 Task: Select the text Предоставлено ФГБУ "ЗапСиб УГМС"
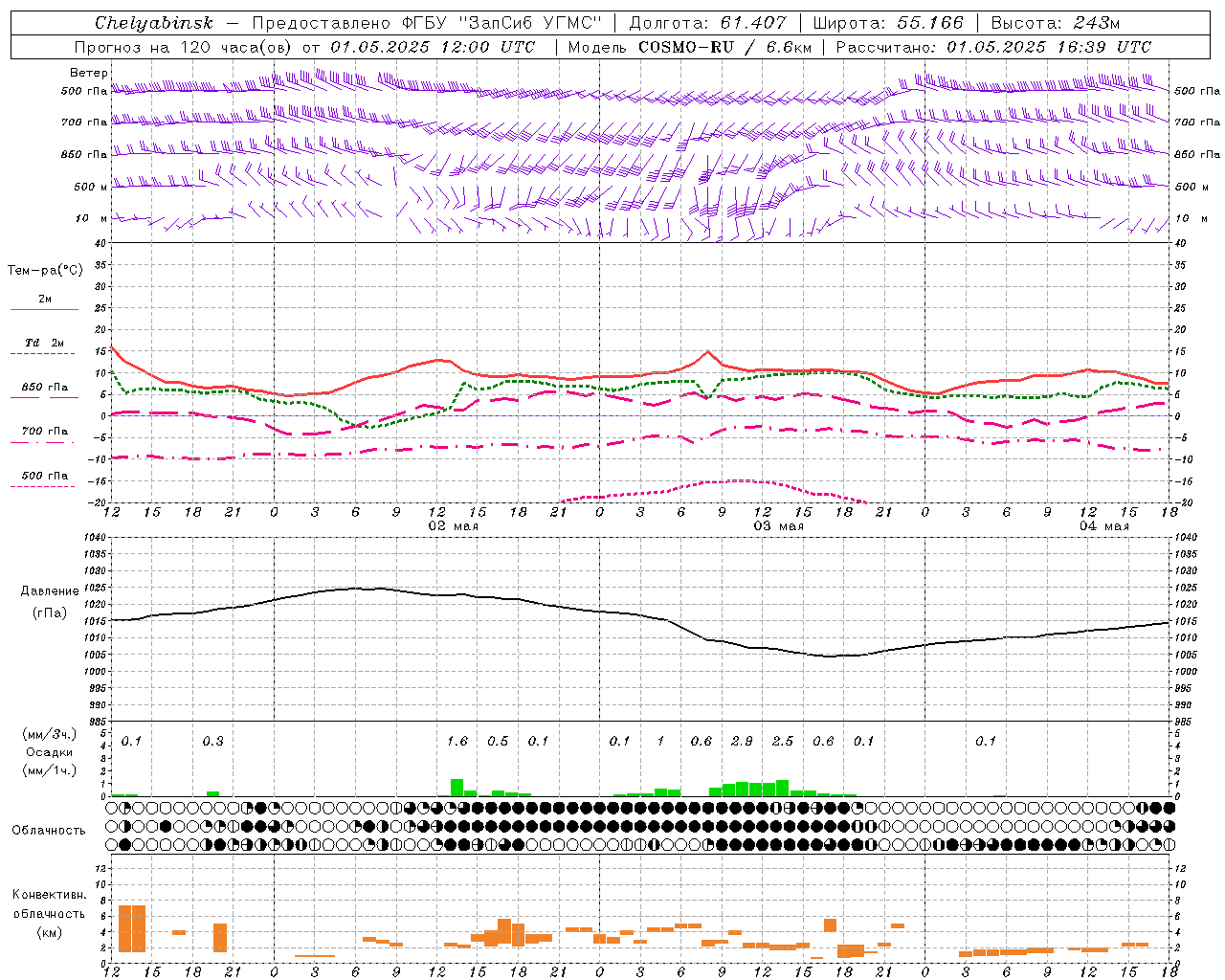coord(426,23)
